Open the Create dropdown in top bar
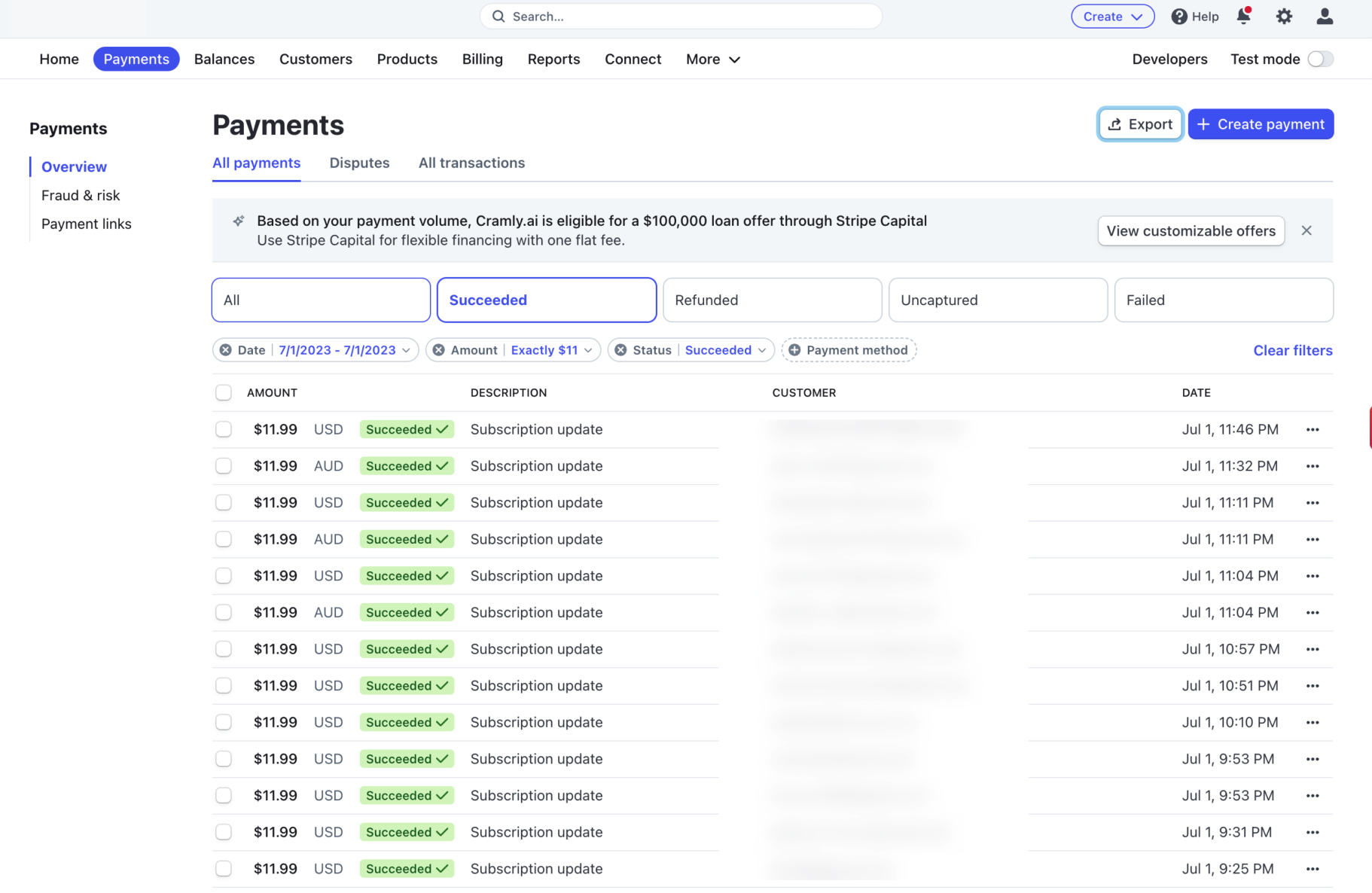Viewport: 1372px width, 893px height. click(x=1112, y=17)
